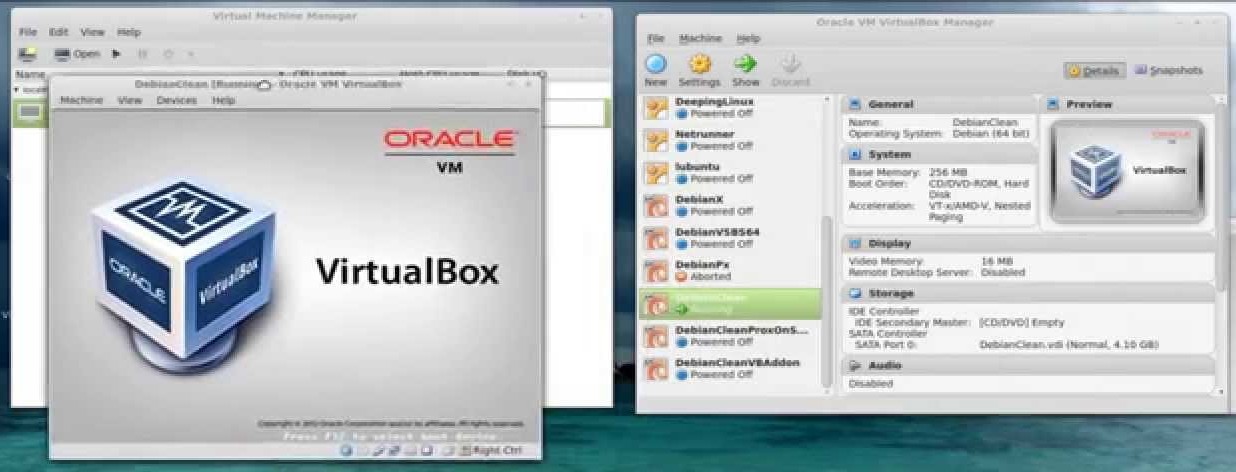Screen dimensions: 1236x472
Task: Click the VirtualBox preview thumbnail
Action: pos(1128,172)
